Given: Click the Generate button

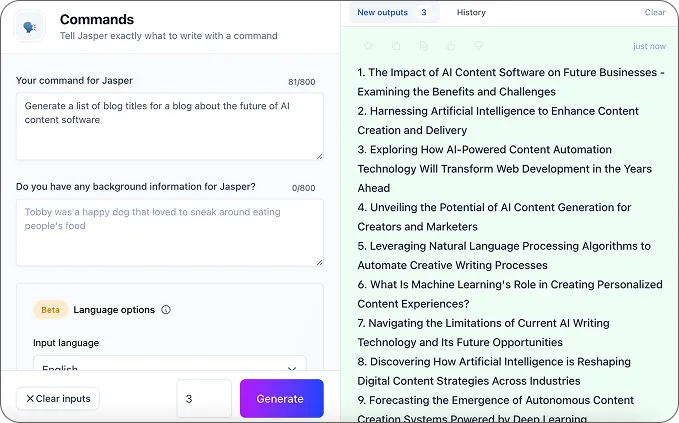Looking at the screenshot, I should click(x=281, y=398).
